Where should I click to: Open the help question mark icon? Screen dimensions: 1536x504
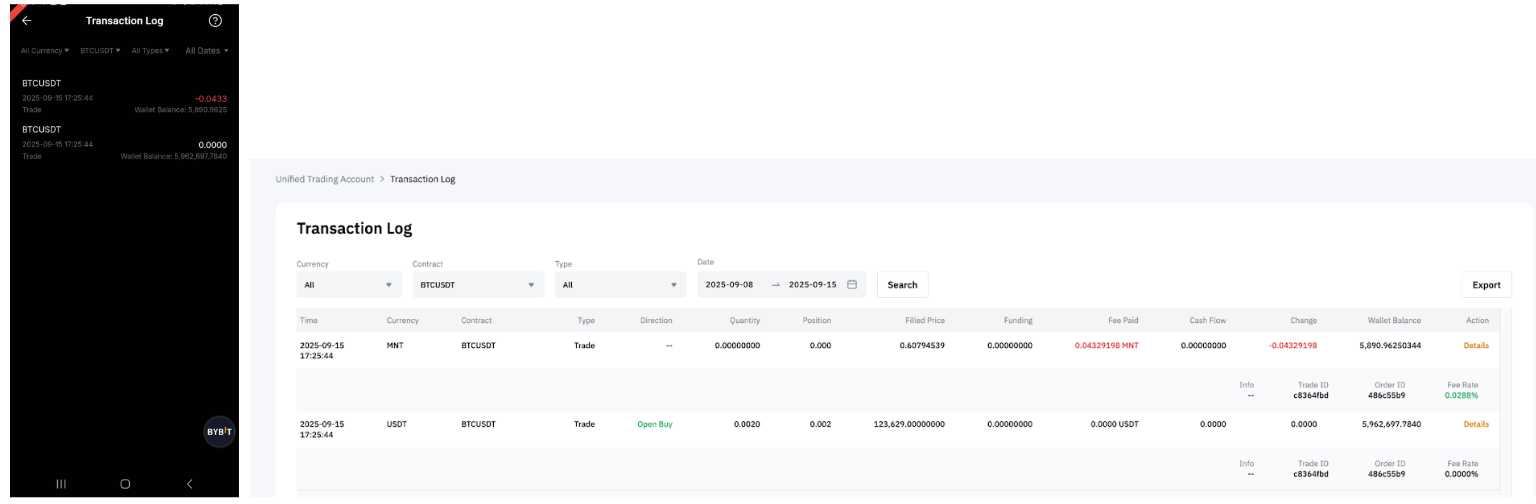click(x=215, y=21)
